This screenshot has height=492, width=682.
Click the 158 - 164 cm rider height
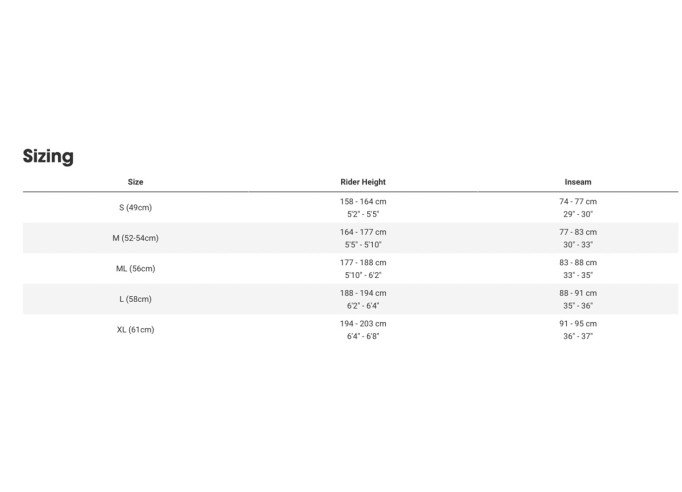pyautogui.click(x=363, y=201)
